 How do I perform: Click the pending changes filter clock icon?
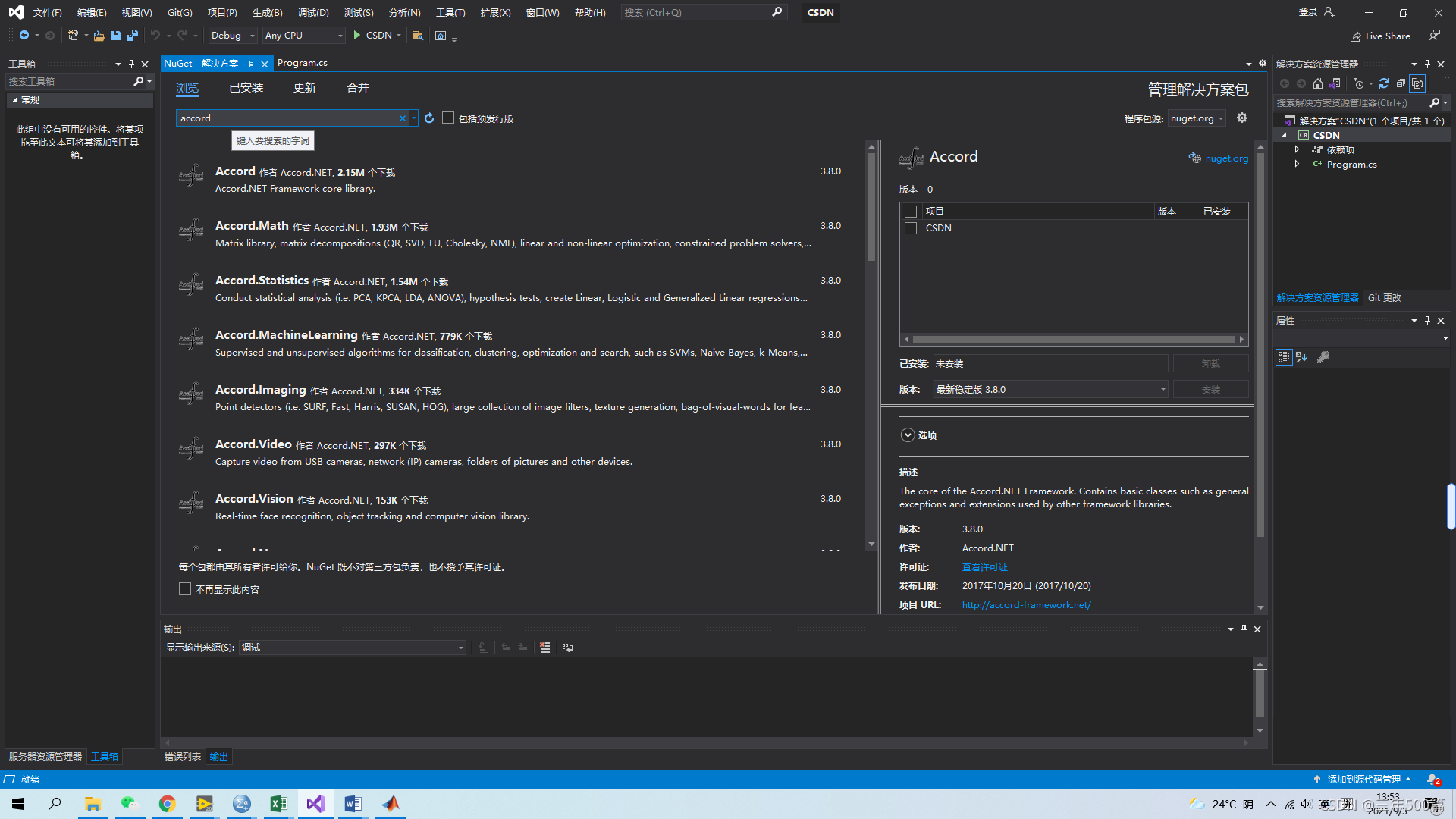tap(1359, 83)
